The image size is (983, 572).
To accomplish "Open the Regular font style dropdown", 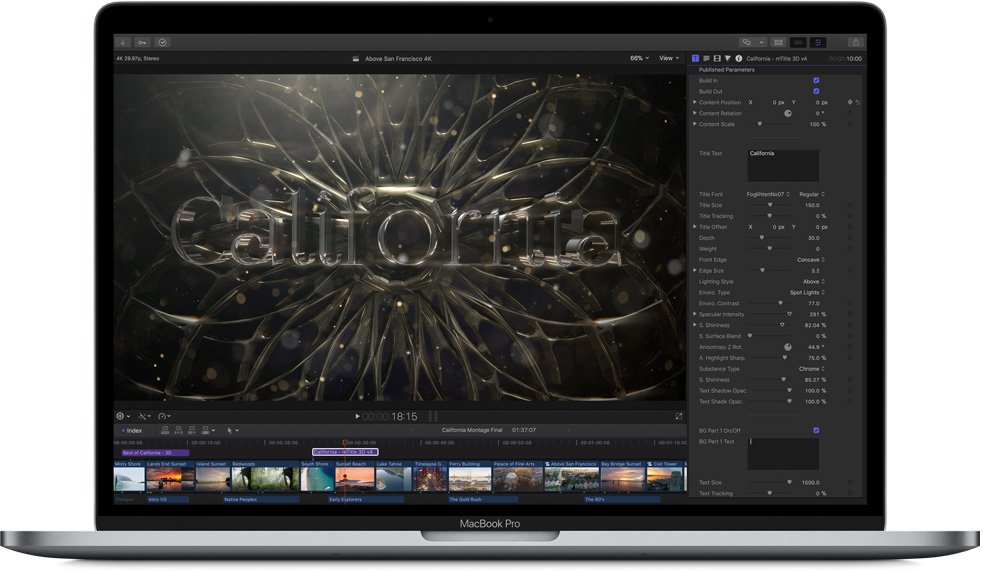I will point(812,194).
